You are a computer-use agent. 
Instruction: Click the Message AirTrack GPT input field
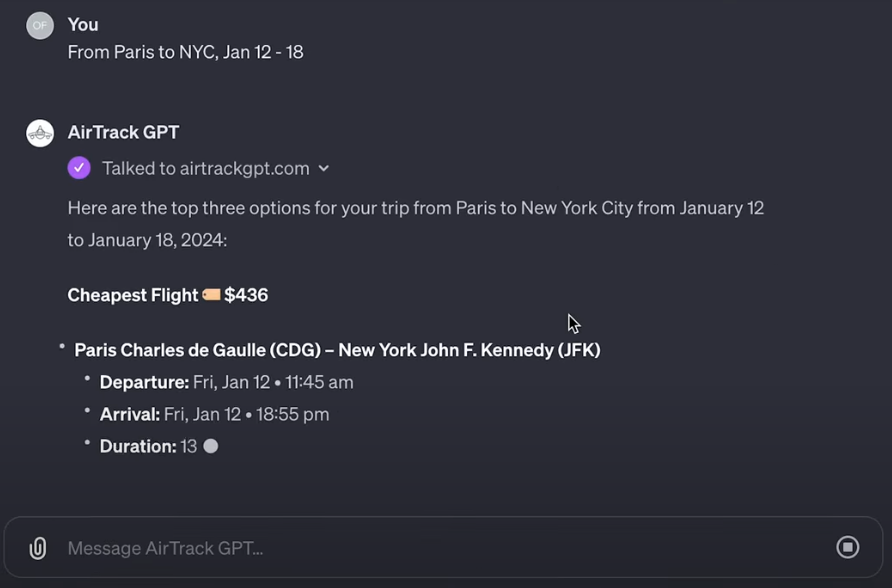(444, 547)
